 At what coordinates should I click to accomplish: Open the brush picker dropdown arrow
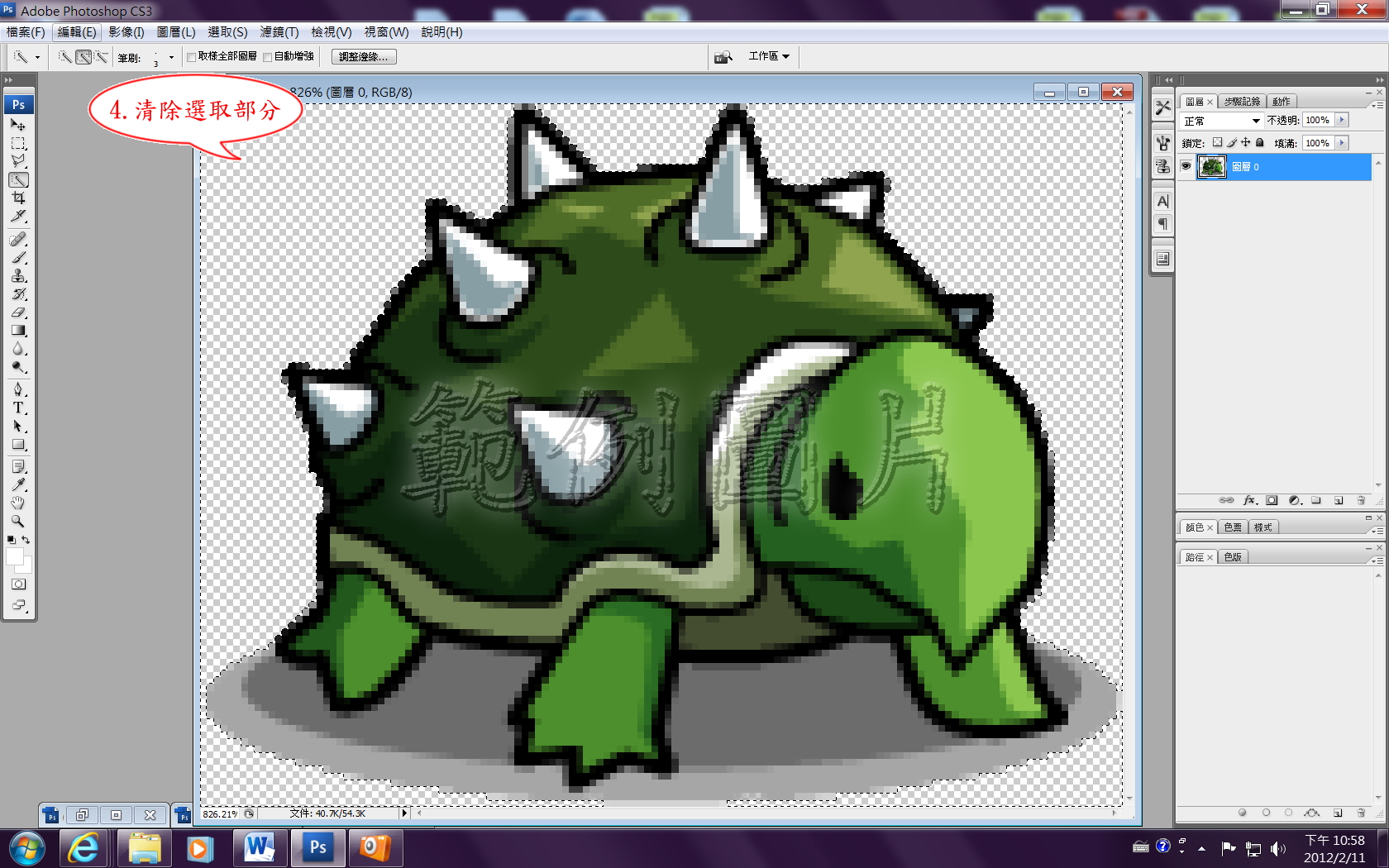(171, 57)
